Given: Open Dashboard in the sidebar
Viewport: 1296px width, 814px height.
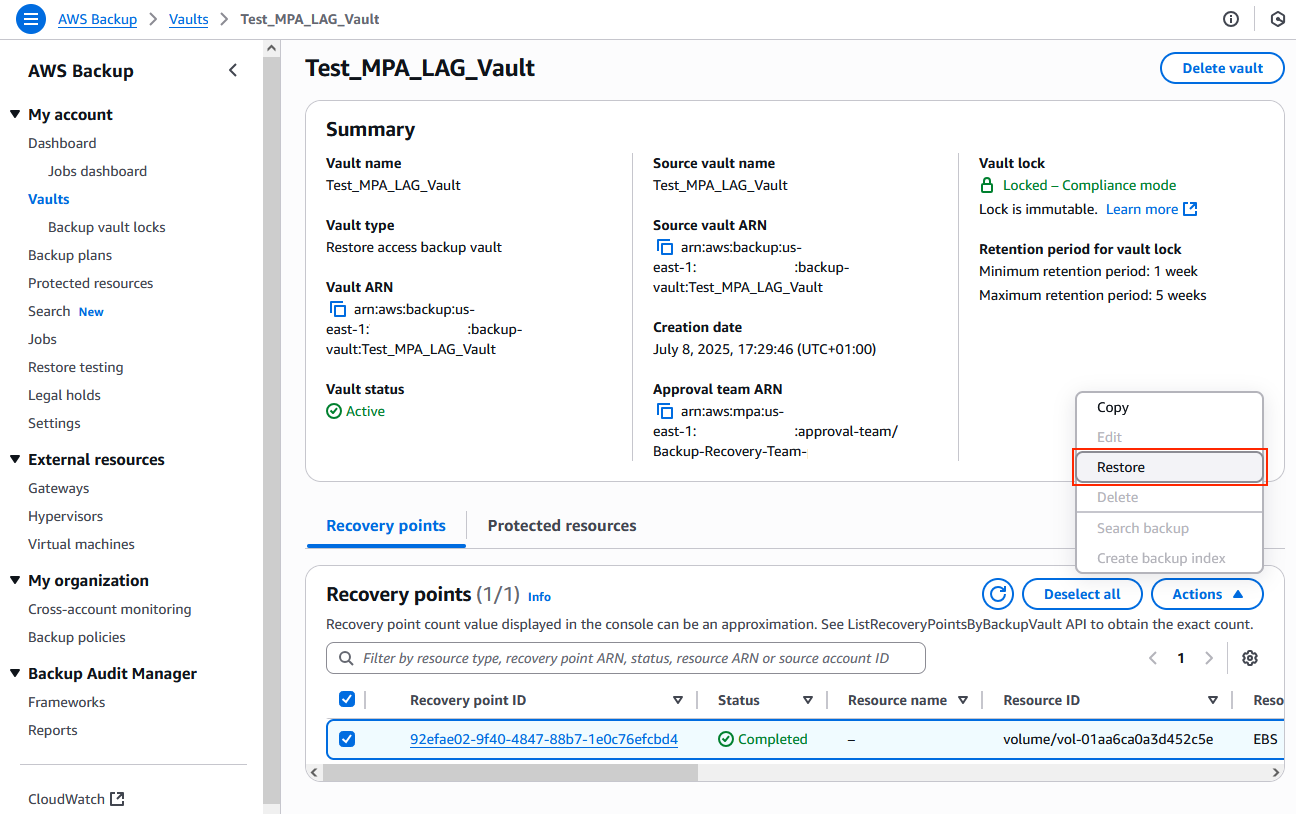Looking at the screenshot, I should 62,143.
